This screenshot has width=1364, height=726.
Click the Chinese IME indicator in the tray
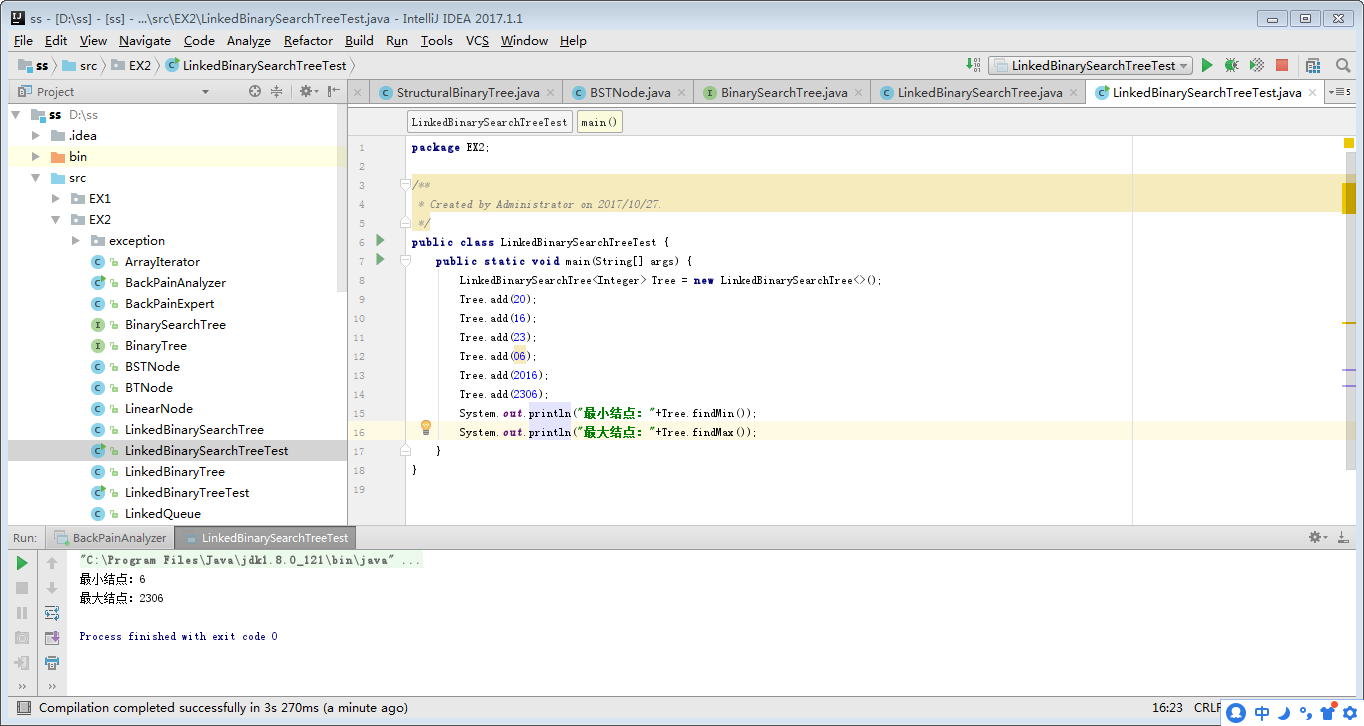[1262, 713]
